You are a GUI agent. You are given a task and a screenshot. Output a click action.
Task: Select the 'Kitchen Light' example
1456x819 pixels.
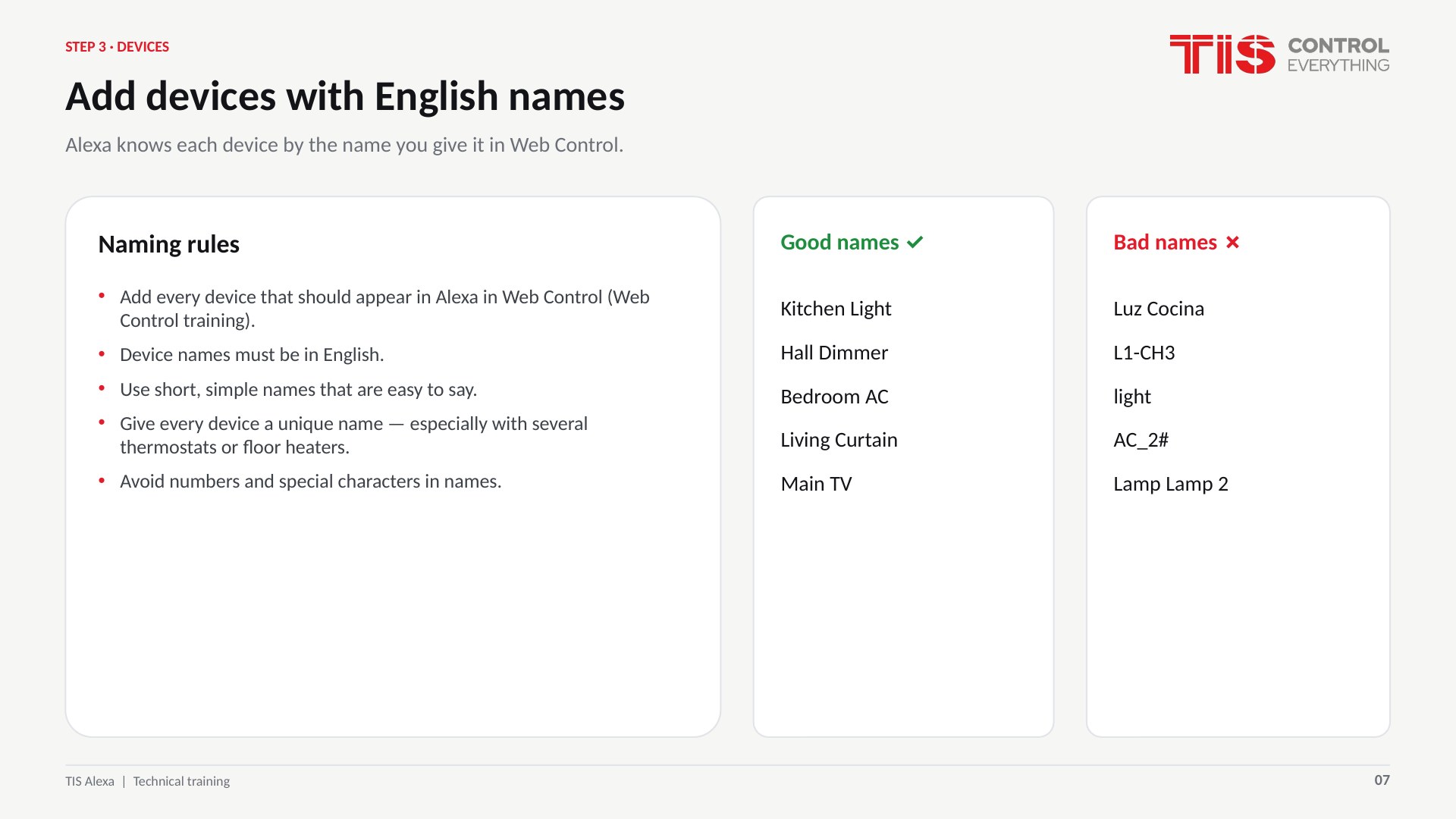click(x=836, y=309)
